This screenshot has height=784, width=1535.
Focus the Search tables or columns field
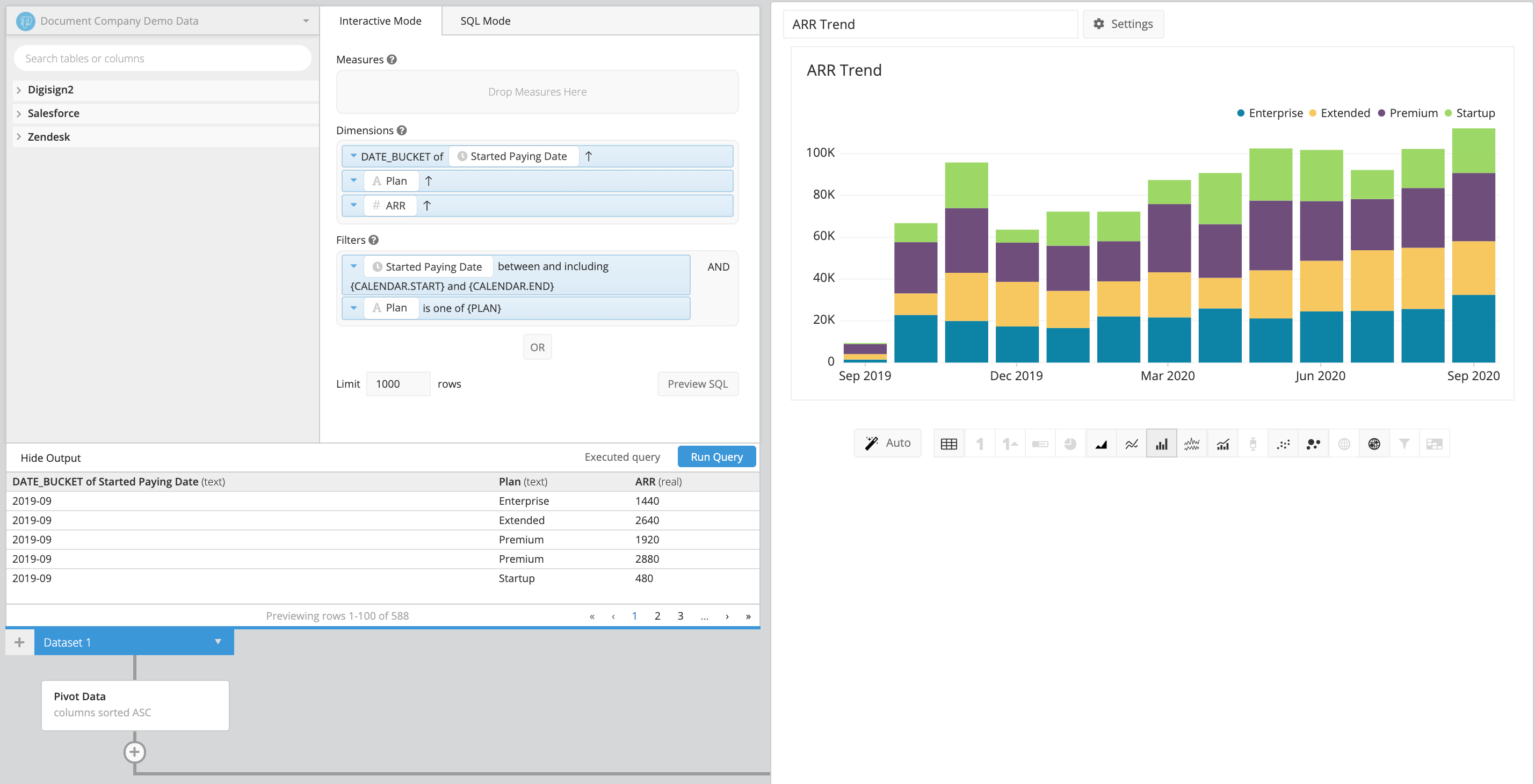tap(163, 59)
